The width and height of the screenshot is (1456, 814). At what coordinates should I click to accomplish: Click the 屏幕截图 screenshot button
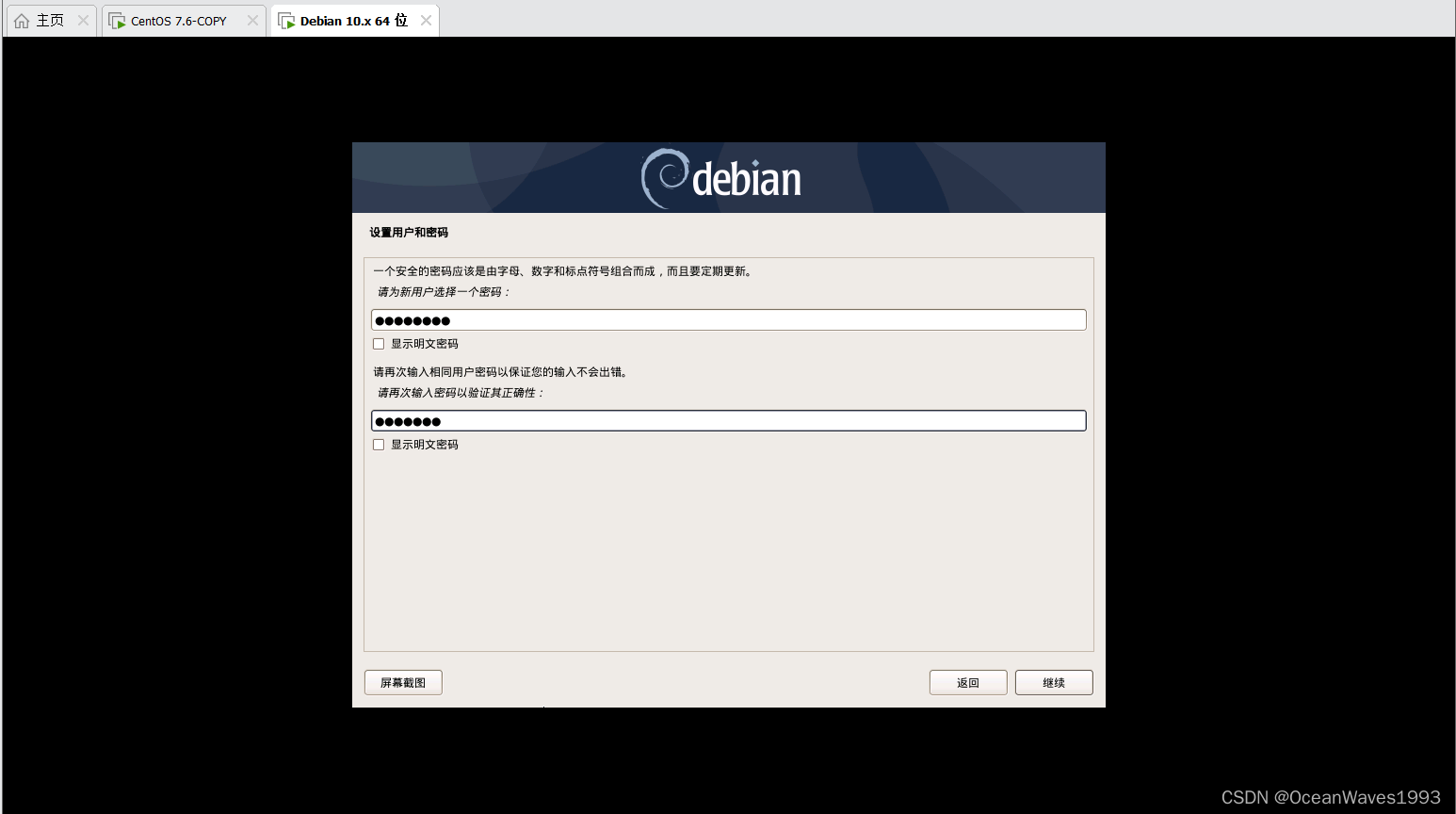[x=403, y=682]
